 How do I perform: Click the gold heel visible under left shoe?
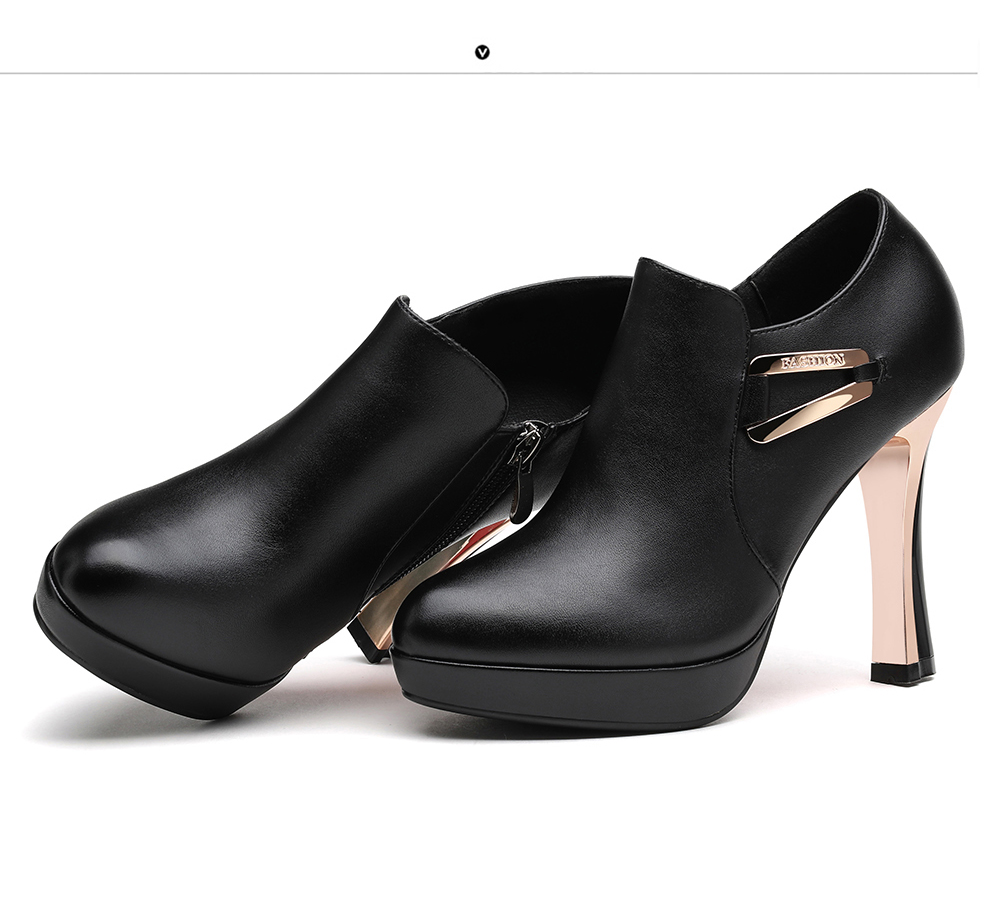400,590
